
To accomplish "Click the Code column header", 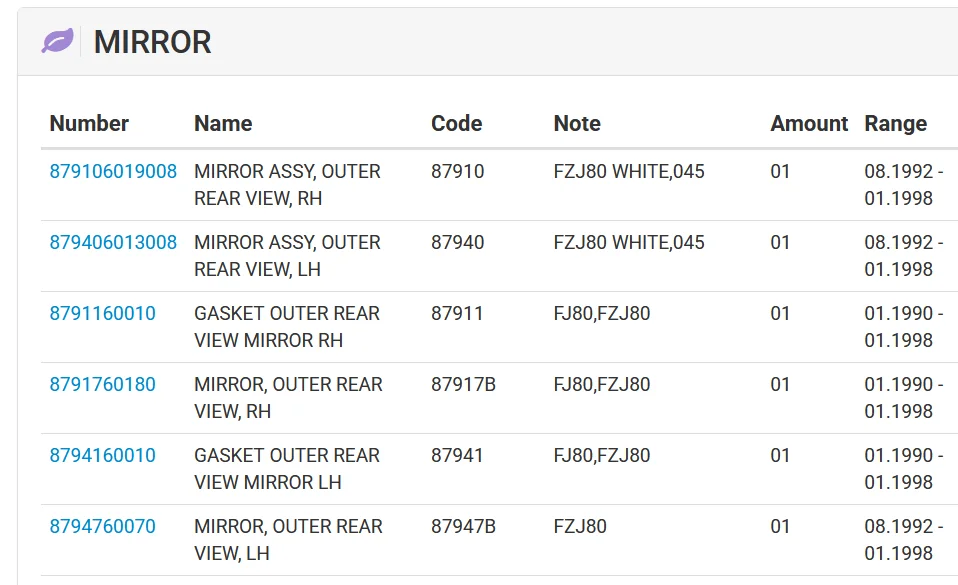I will 456,123.
